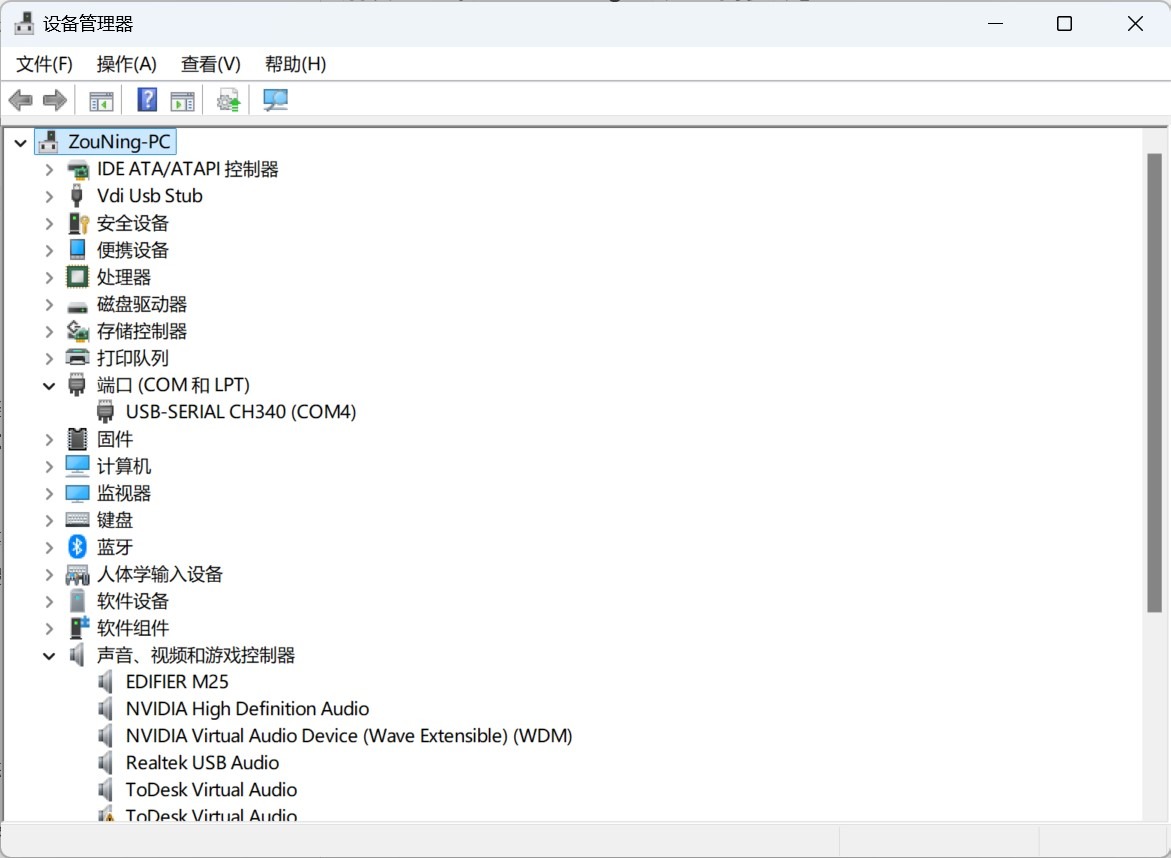Collapse the ZouNing-PC root node
1171x858 pixels.
click(20, 142)
